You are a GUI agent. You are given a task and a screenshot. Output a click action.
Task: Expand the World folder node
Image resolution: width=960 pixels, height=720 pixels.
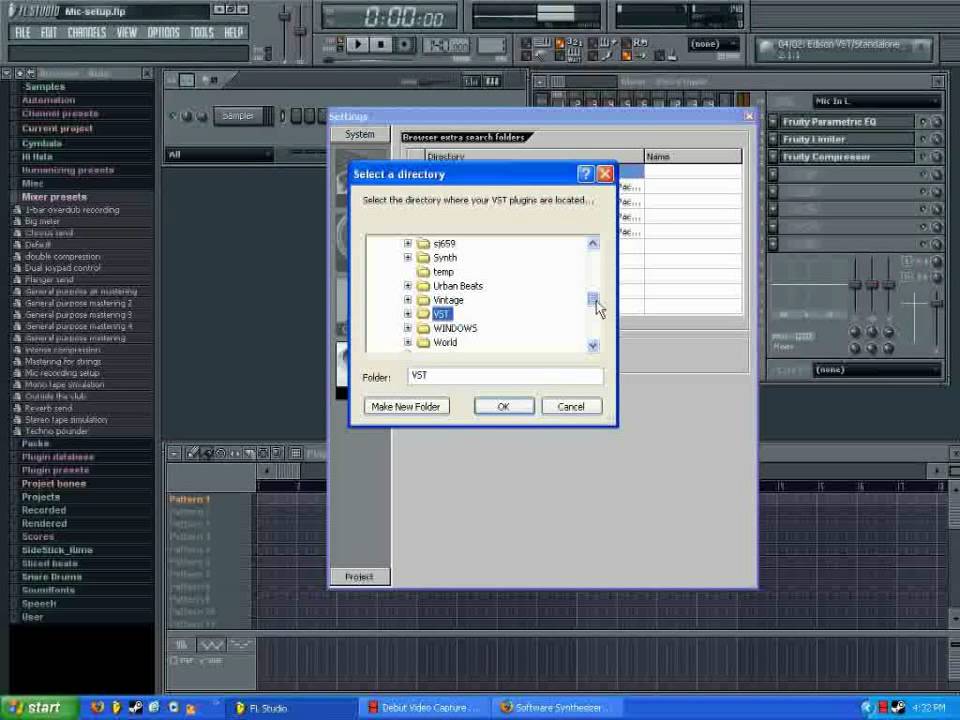(408, 342)
